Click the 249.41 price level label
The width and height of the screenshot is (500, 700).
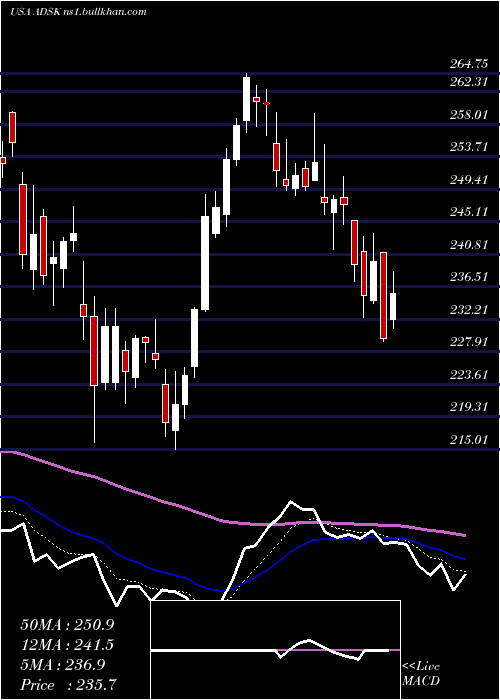468,180
